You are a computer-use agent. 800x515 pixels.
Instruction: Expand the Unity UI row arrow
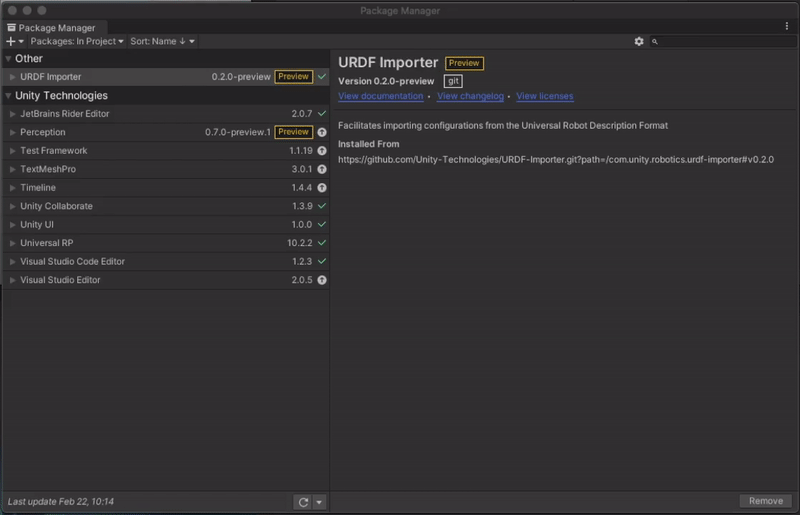[x=12, y=225]
